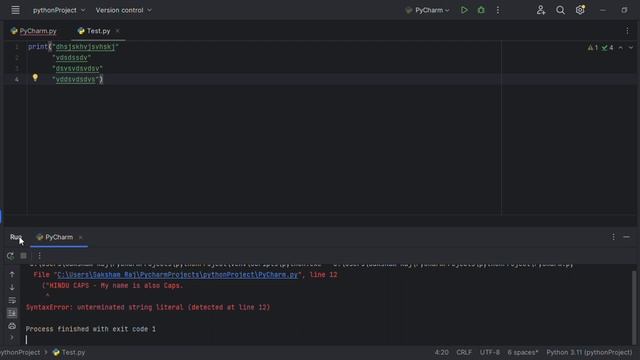Go to previous highlighted error arrow
The image size is (640, 360).
tap(620, 48)
